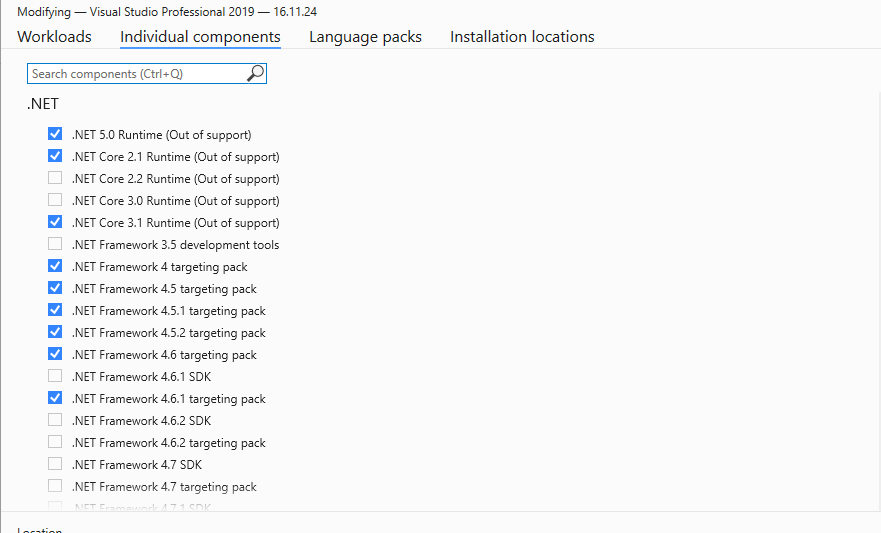Focus the Search components field

pos(147,74)
